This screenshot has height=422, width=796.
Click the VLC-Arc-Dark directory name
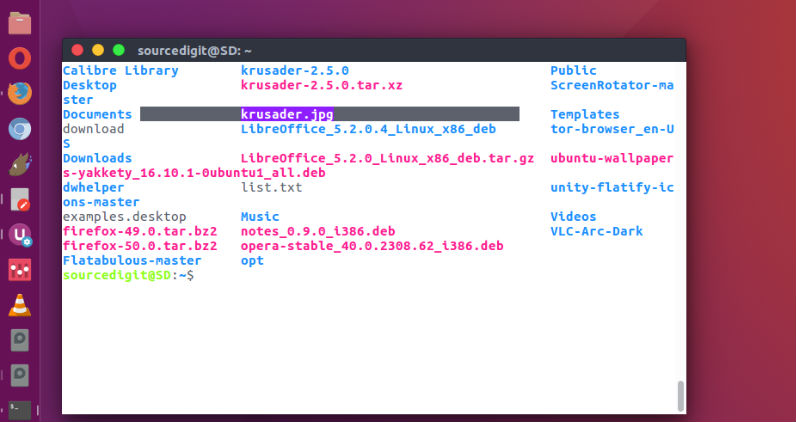[597, 232]
